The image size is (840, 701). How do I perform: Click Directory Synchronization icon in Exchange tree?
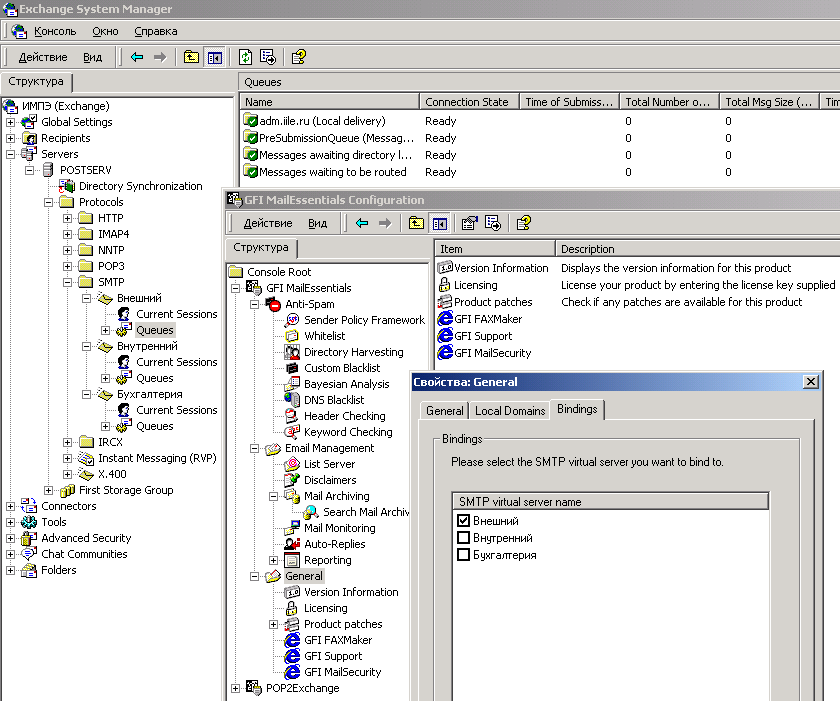[67, 186]
